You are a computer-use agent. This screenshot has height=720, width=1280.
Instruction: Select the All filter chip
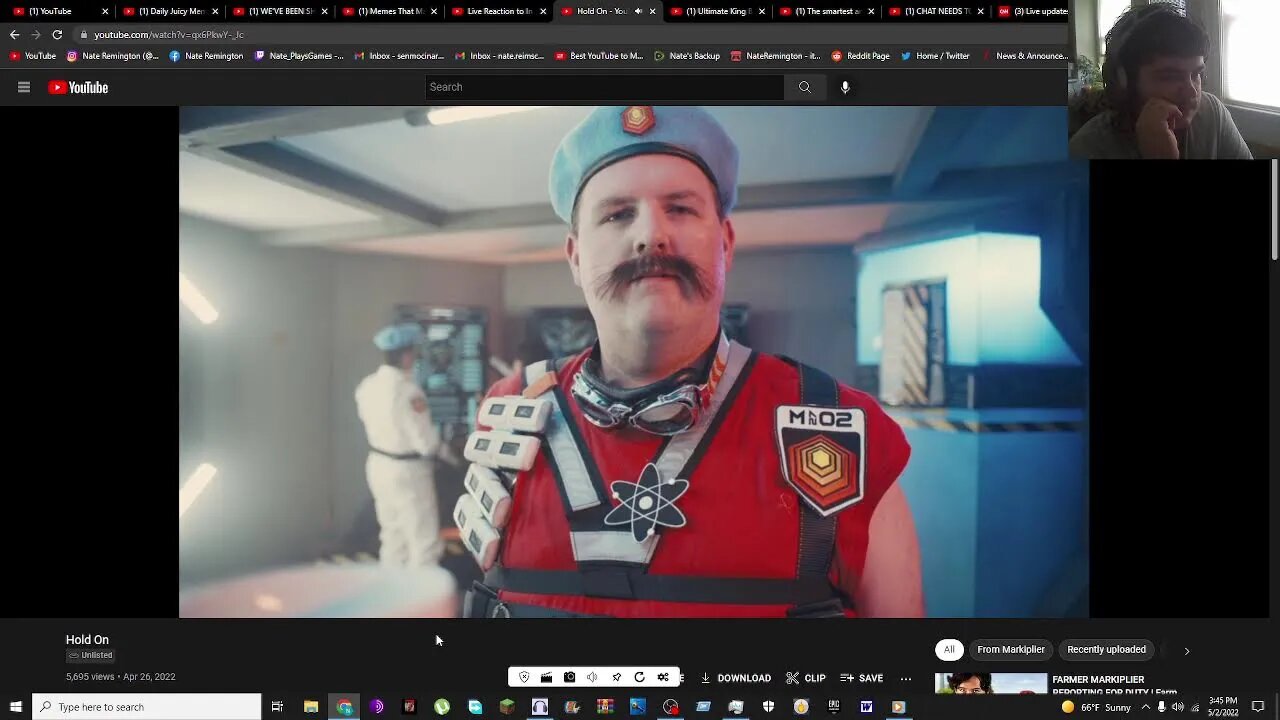pos(949,650)
